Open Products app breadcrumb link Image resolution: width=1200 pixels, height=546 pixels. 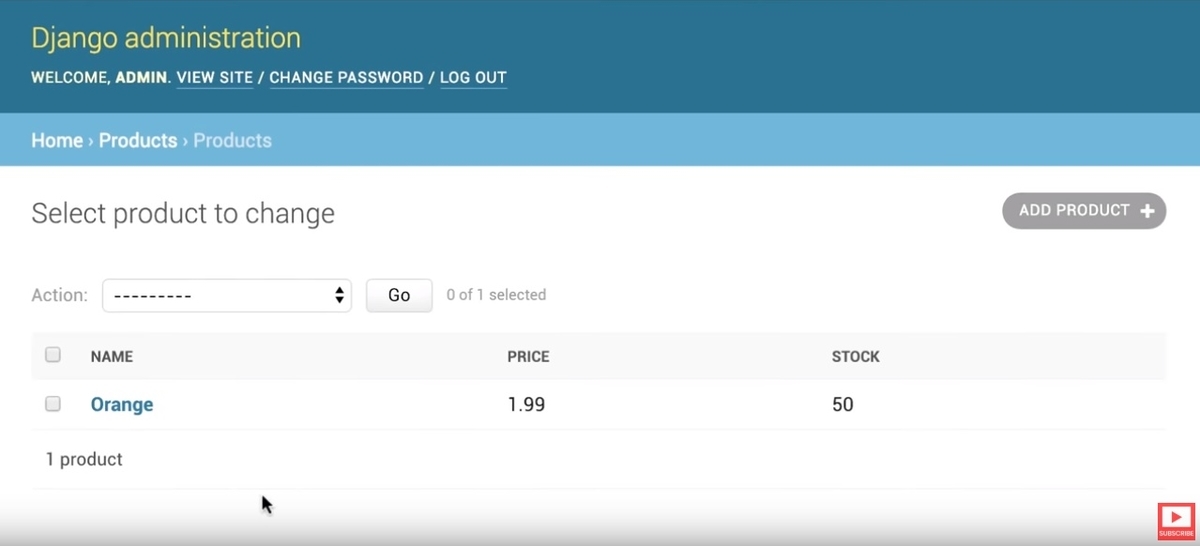[x=138, y=141]
